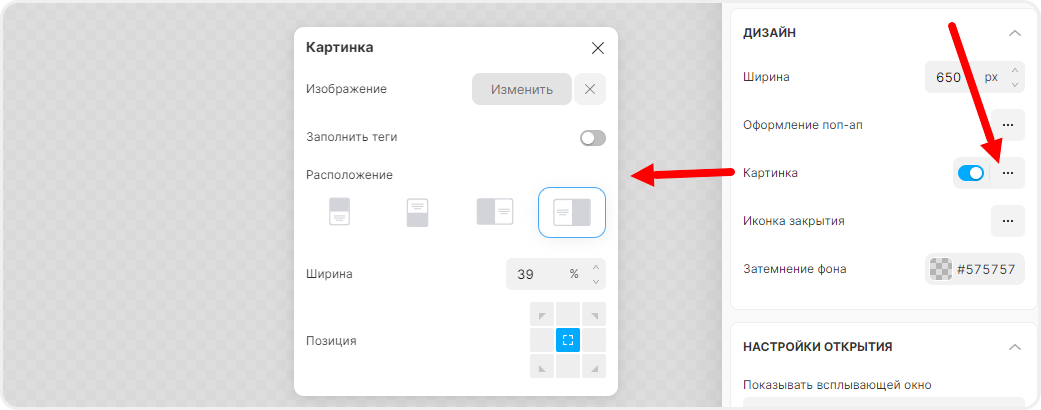Click the Иконка закрытия label

coord(794,221)
